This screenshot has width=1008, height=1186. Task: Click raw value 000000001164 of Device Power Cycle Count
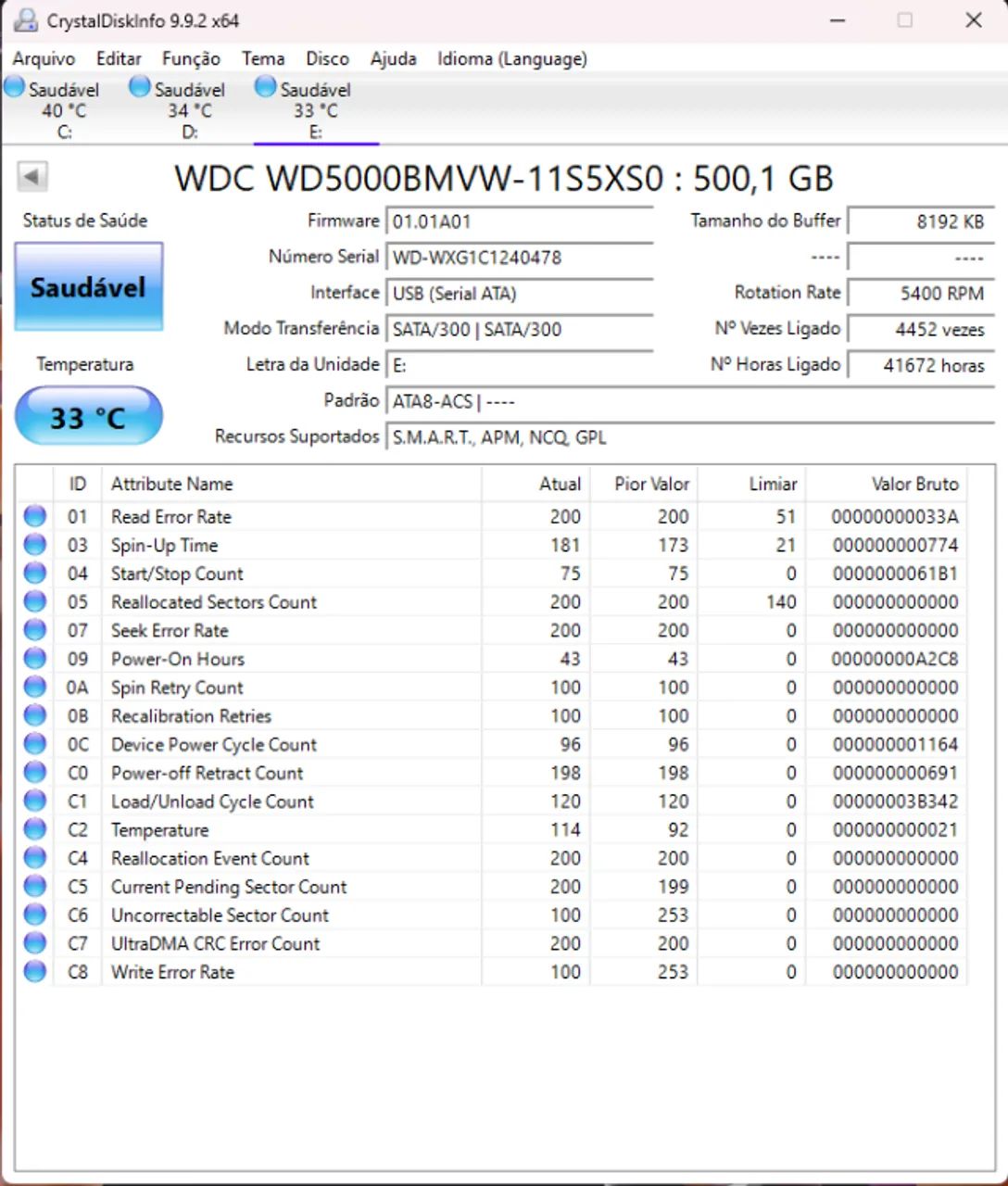[895, 744]
